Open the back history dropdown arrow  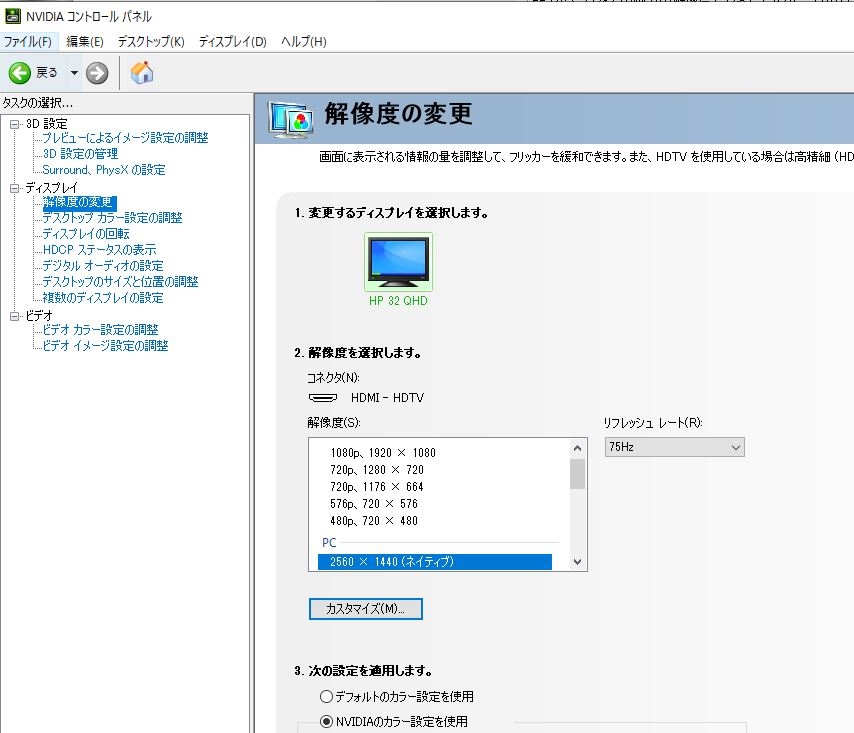[74, 72]
